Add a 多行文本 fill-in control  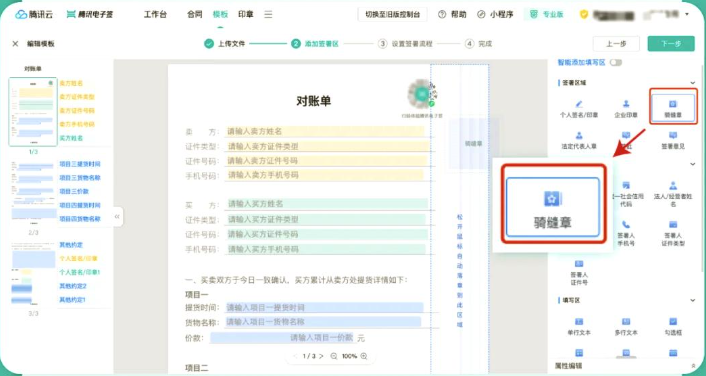click(x=626, y=326)
